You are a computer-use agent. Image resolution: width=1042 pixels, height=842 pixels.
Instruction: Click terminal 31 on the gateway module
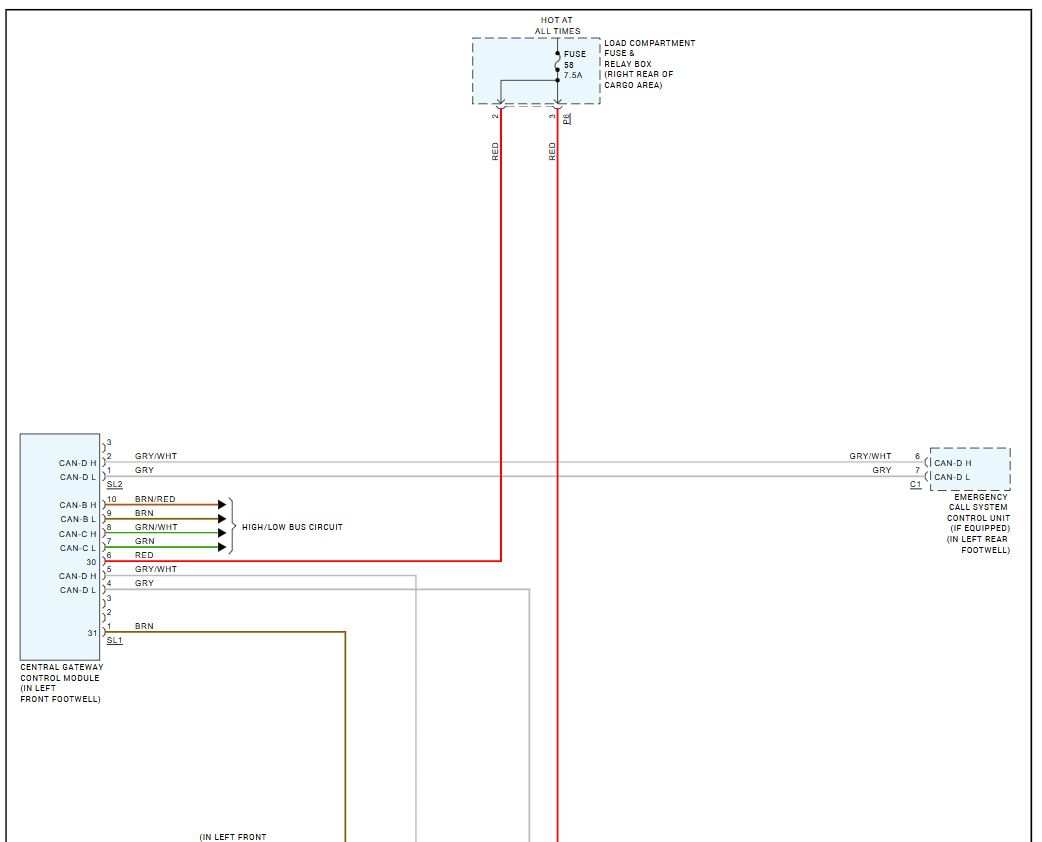pyautogui.click(x=92, y=633)
